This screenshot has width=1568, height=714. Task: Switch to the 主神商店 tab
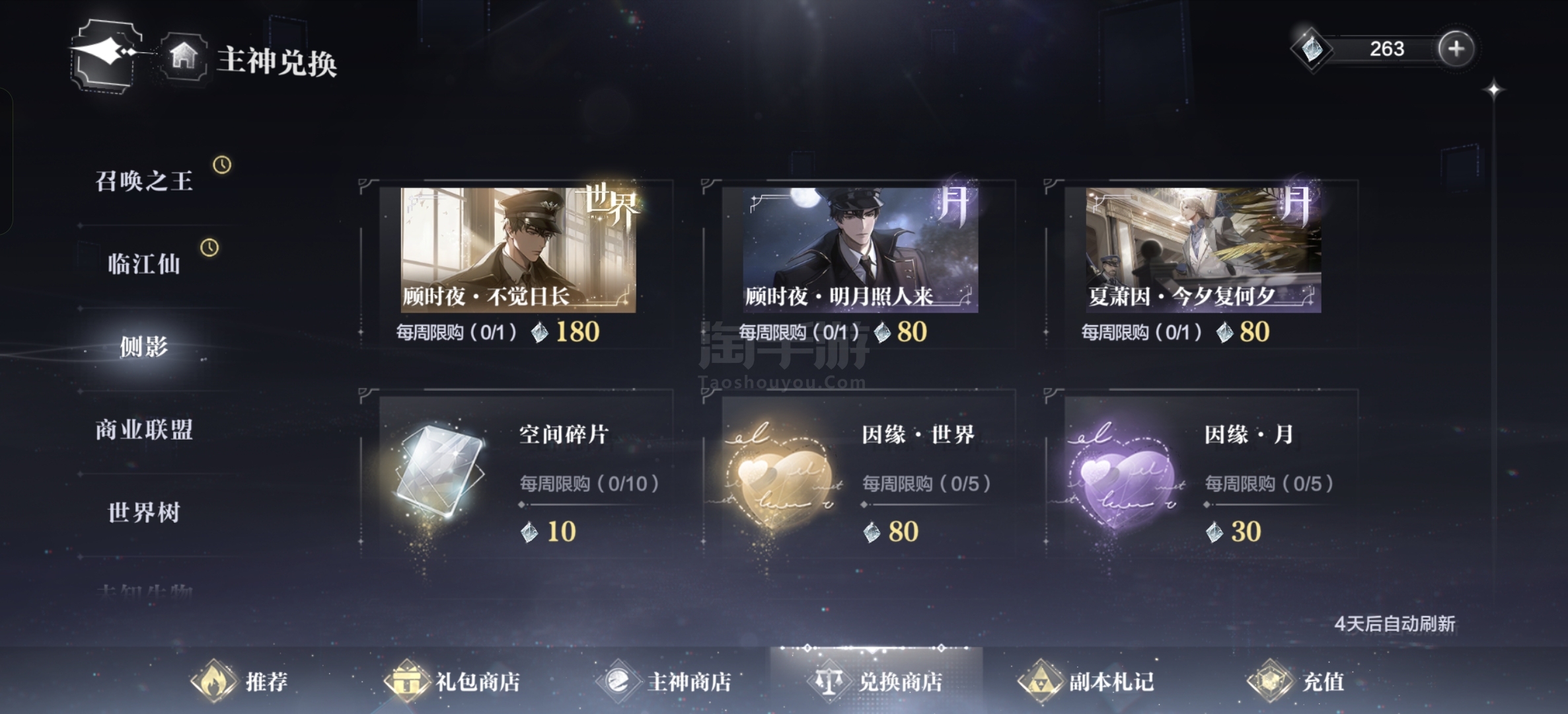pyautogui.click(x=664, y=681)
